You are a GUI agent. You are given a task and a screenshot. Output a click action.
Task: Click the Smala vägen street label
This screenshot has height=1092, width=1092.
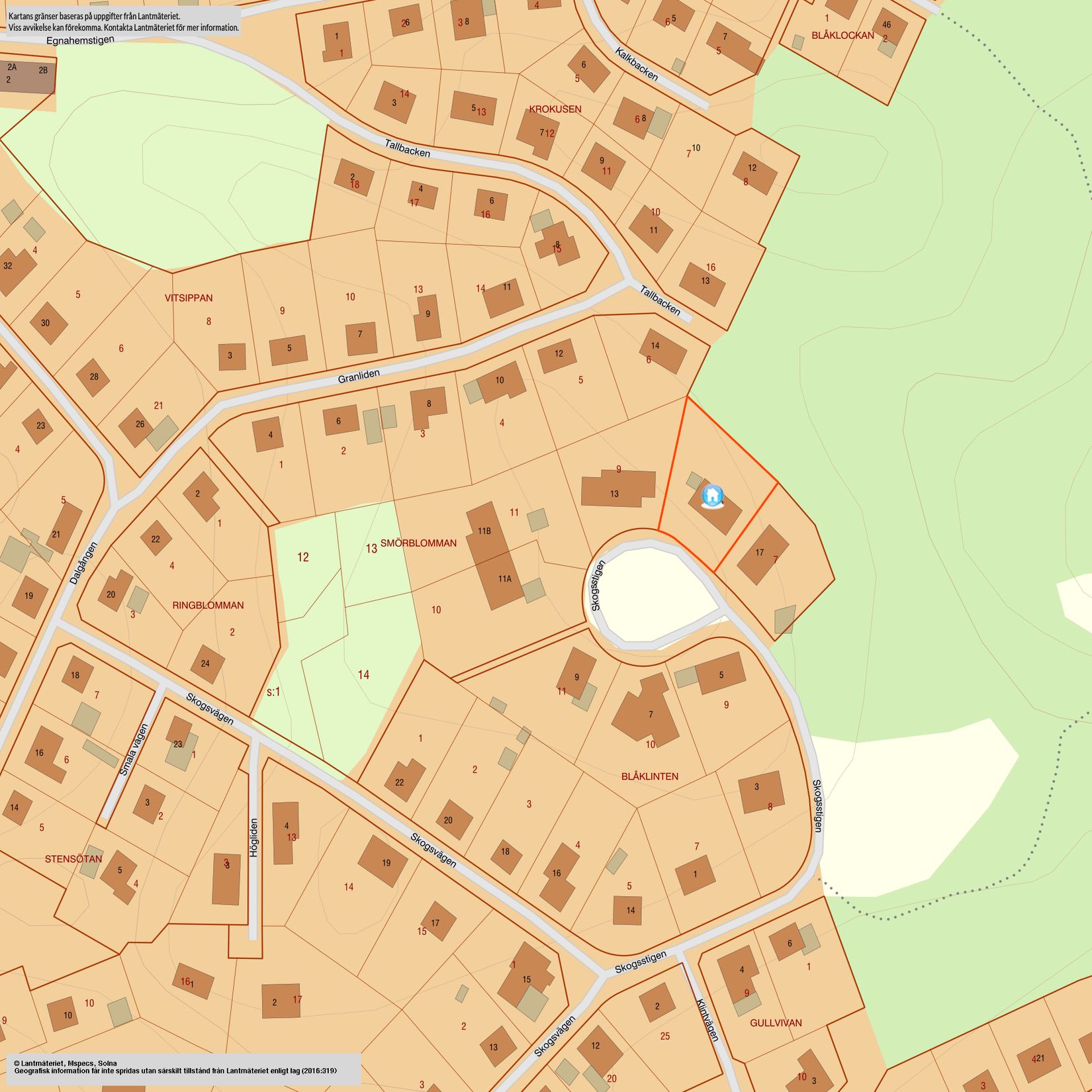coord(134,751)
